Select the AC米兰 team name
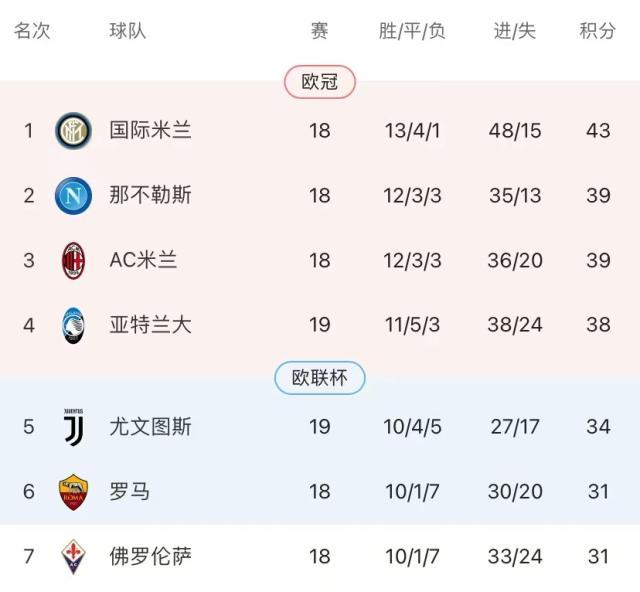Image resolution: width=640 pixels, height=592 pixels. point(144,260)
